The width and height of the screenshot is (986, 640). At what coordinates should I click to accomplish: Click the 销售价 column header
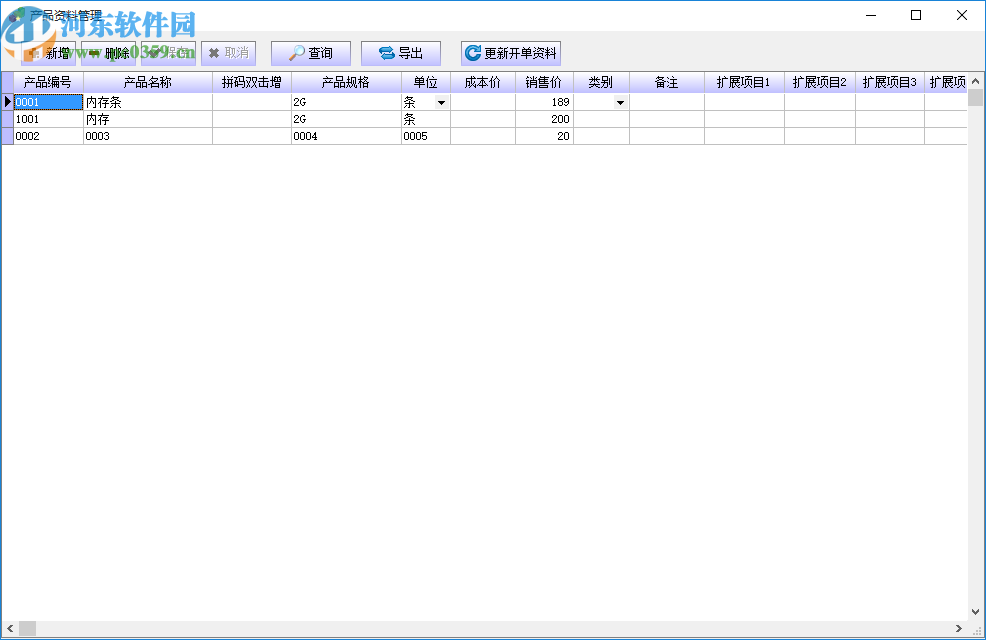pyautogui.click(x=545, y=82)
